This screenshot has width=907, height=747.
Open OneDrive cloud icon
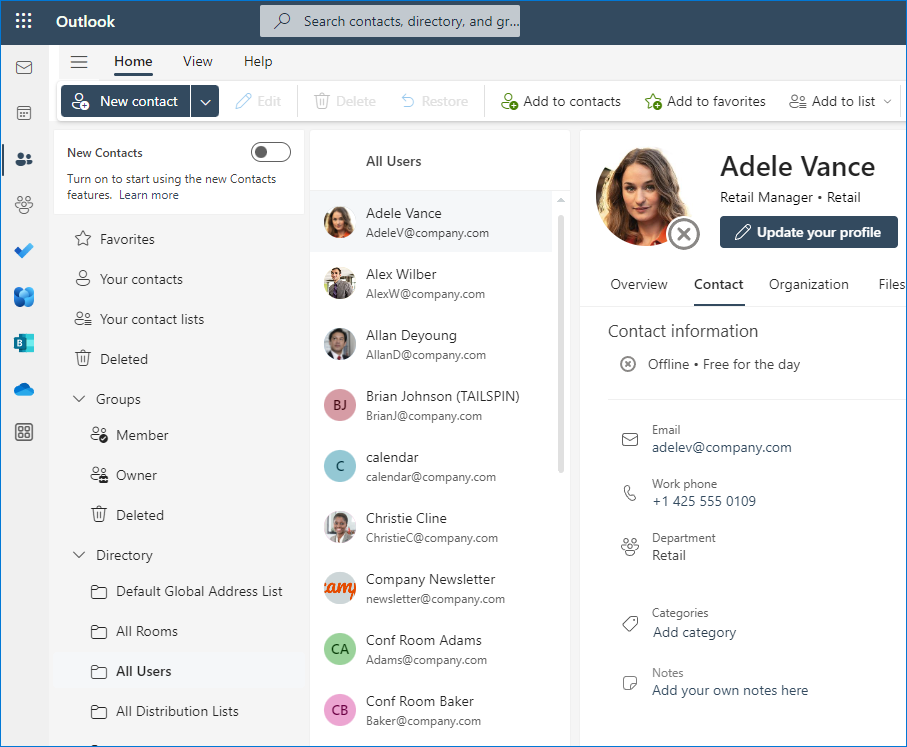click(24, 389)
